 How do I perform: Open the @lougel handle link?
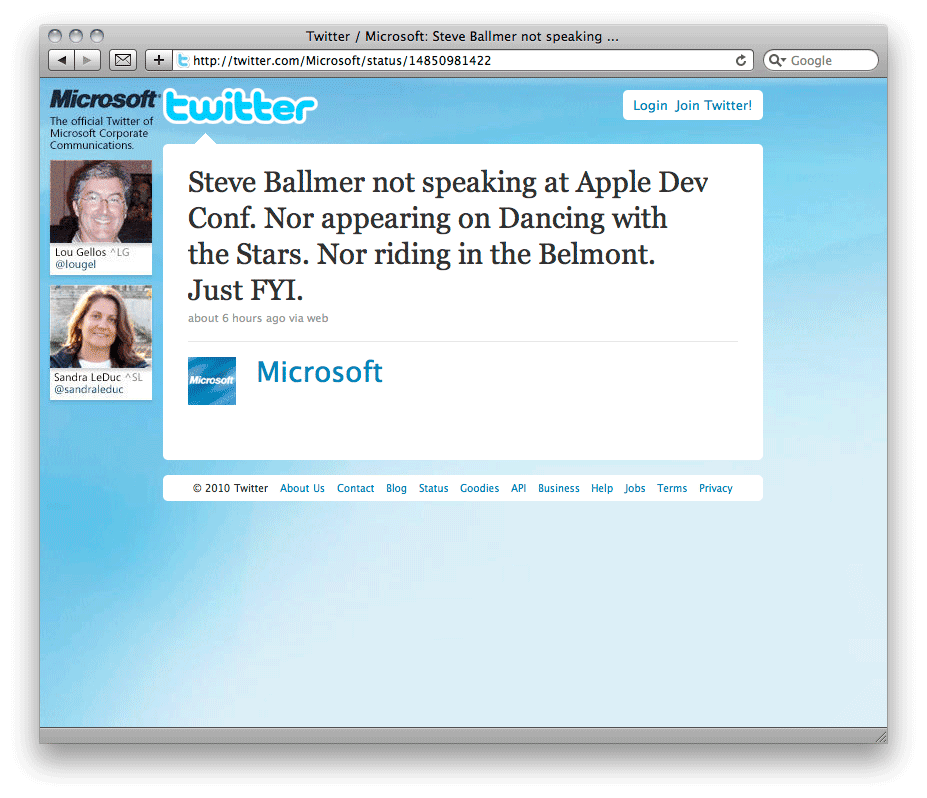tap(75, 264)
